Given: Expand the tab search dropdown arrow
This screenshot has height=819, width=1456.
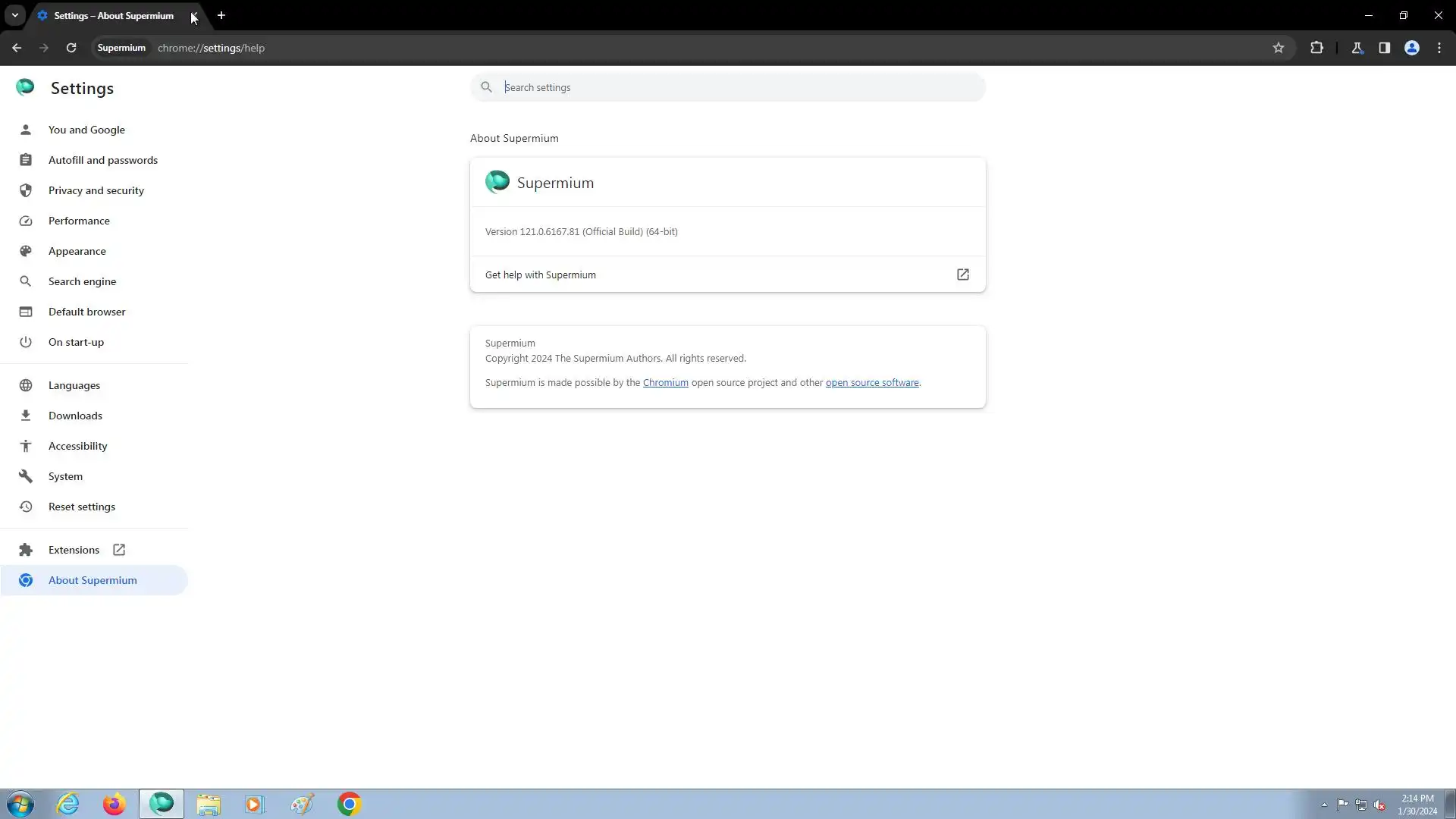Looking at the screenshot, I should [14, 15].
